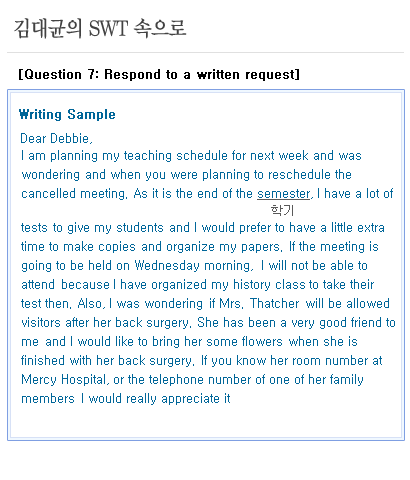This screenshot has height=480, width=410.
Task: Click the underlined word "semester"
Action: click(284, 194)
